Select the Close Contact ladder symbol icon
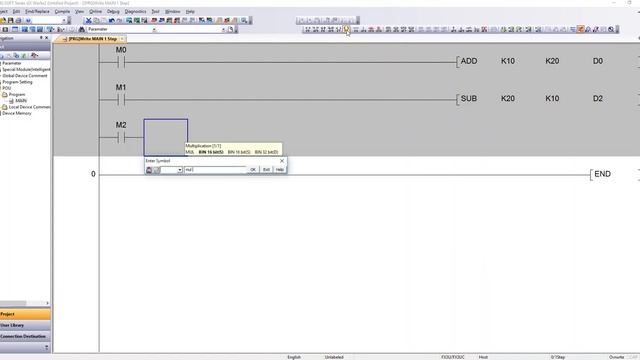Viewport: 640px width, 360px height. pos(323,29)
